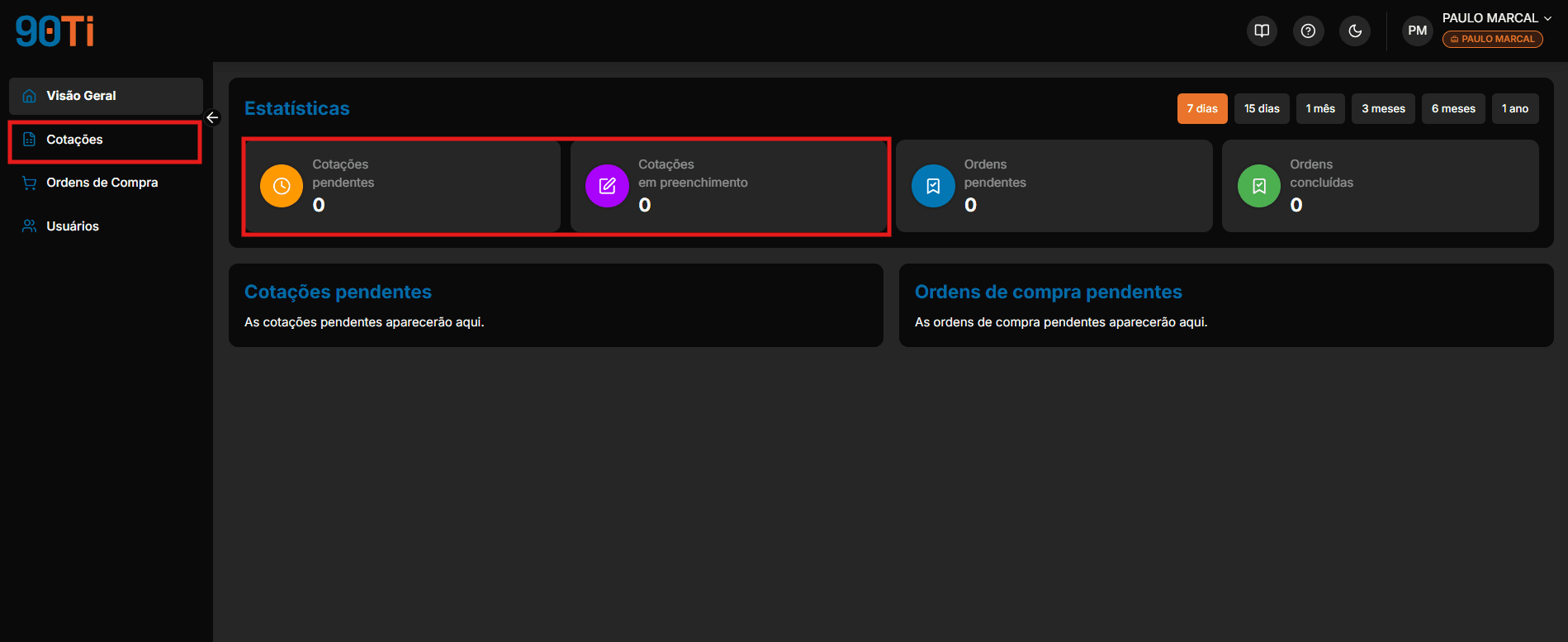Switch statistics to 6 meses

tap(1453, 108)
